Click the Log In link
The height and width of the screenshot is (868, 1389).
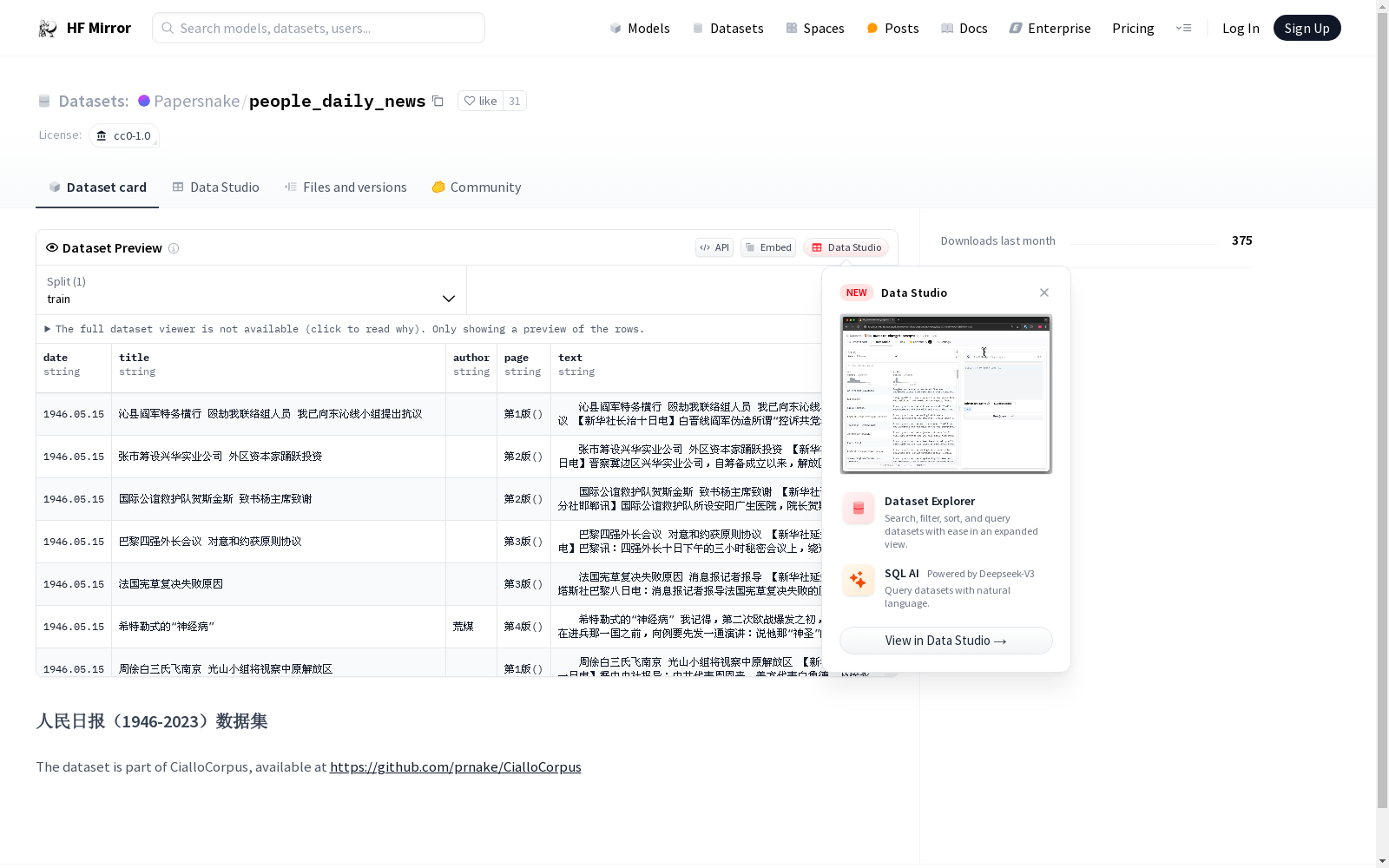[1241, 28]
